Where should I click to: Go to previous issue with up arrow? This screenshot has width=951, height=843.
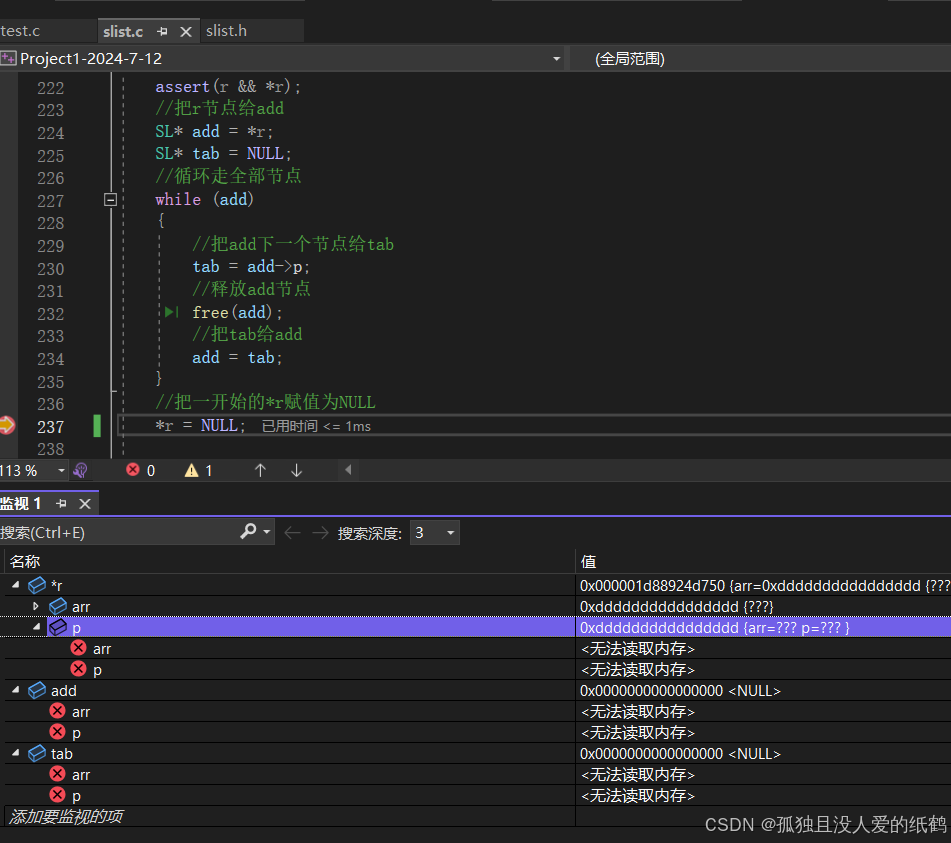[x=260, y=470]
